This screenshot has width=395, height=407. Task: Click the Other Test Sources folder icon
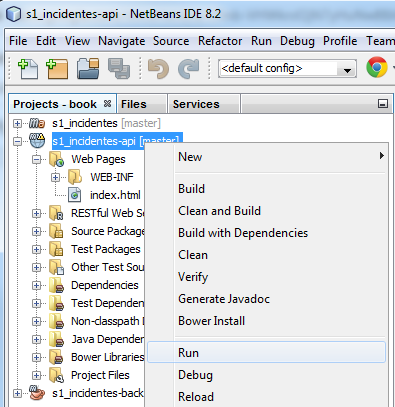[x=56, y=267]
